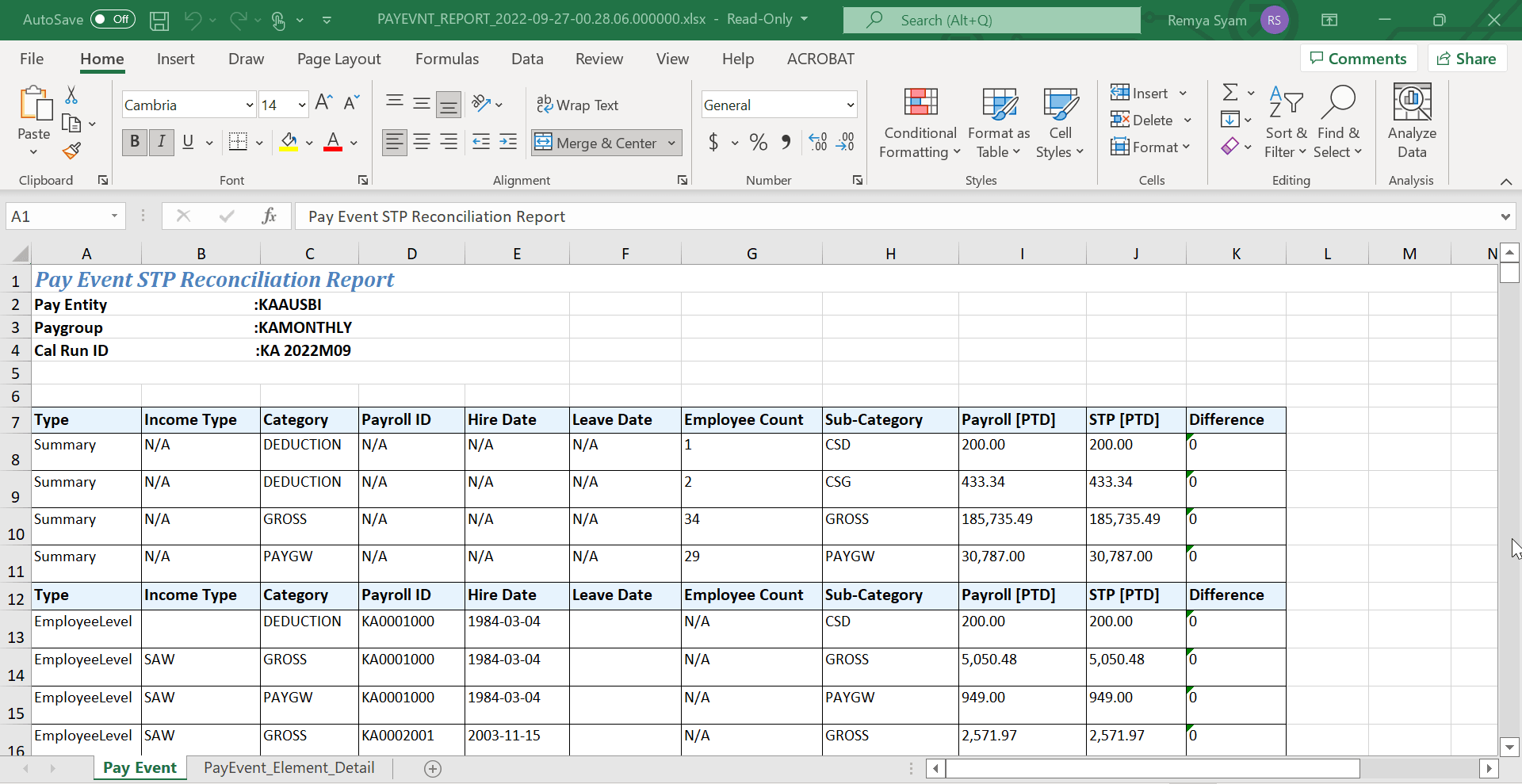The width and height of the screenshot is (1522, 784).
Task: Launch Analyze Data
Action: (x=1411, y=120)
